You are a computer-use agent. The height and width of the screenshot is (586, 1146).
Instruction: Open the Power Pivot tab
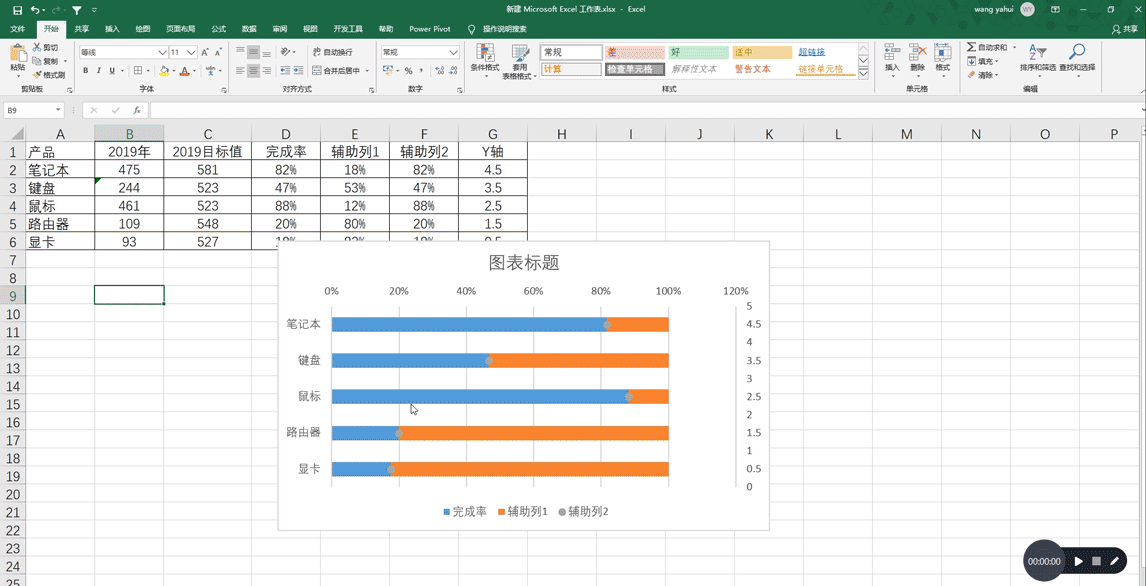(x=430, y=29)
